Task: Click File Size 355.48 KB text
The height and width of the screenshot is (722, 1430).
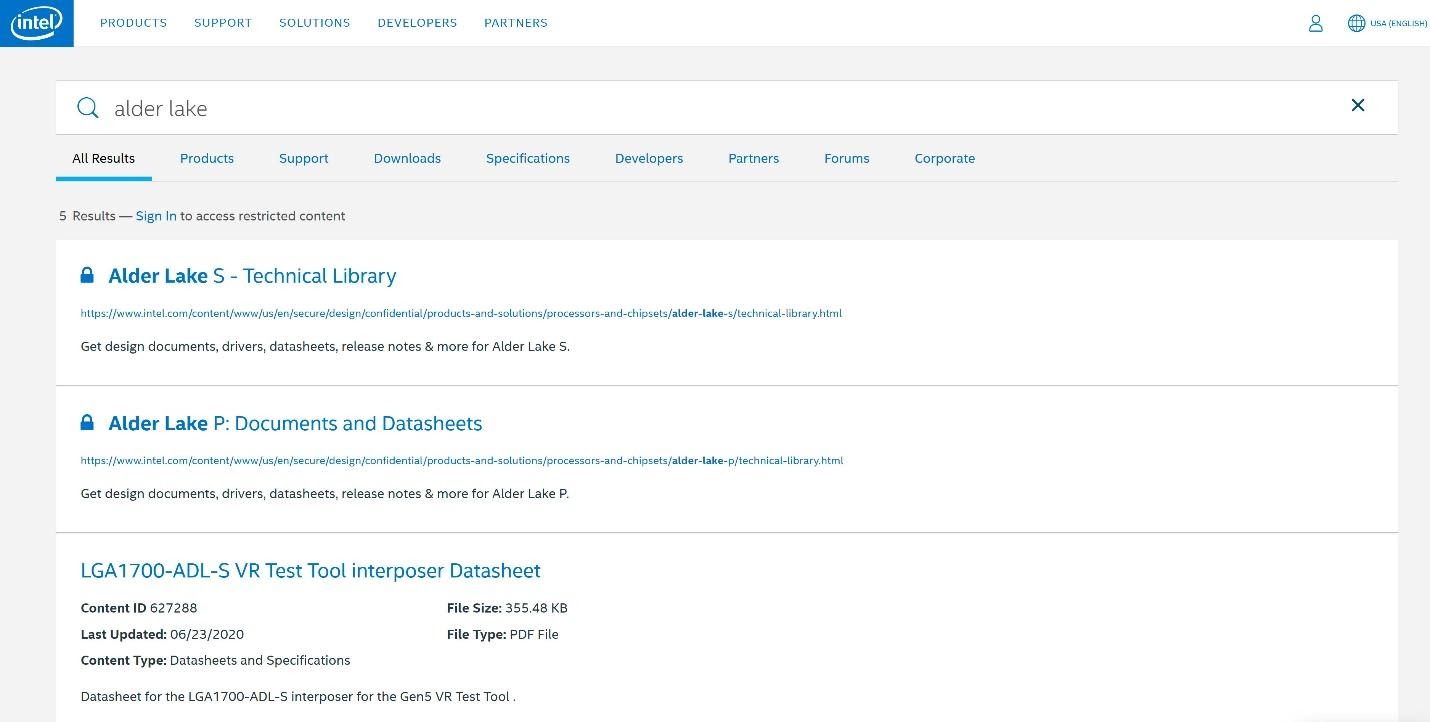Action: (507, 608)
